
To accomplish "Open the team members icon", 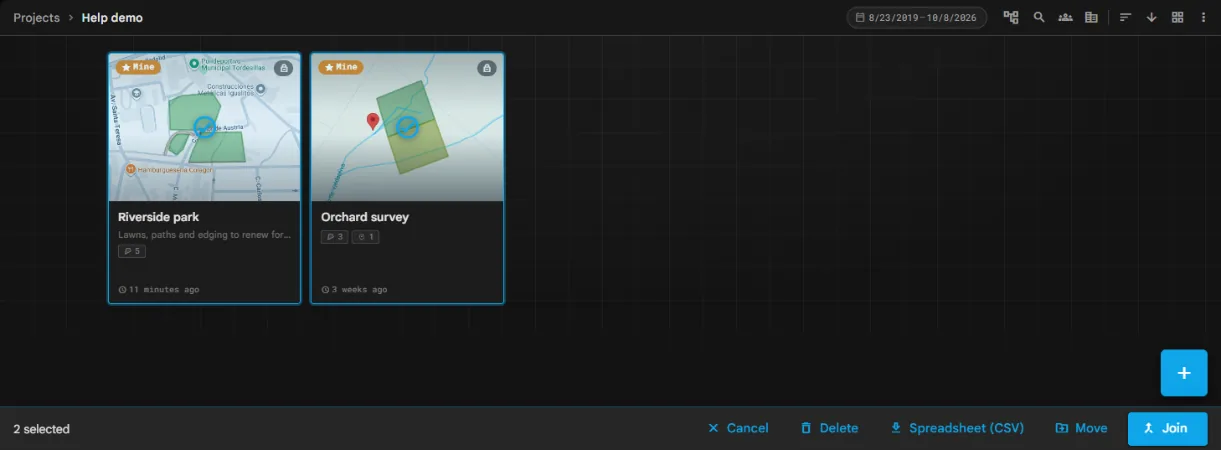I will (x=1065, y=18).
